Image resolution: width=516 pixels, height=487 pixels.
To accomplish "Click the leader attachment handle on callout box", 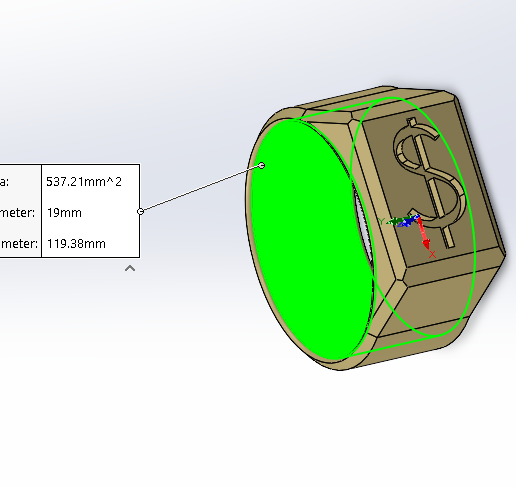I will (141, 211).
